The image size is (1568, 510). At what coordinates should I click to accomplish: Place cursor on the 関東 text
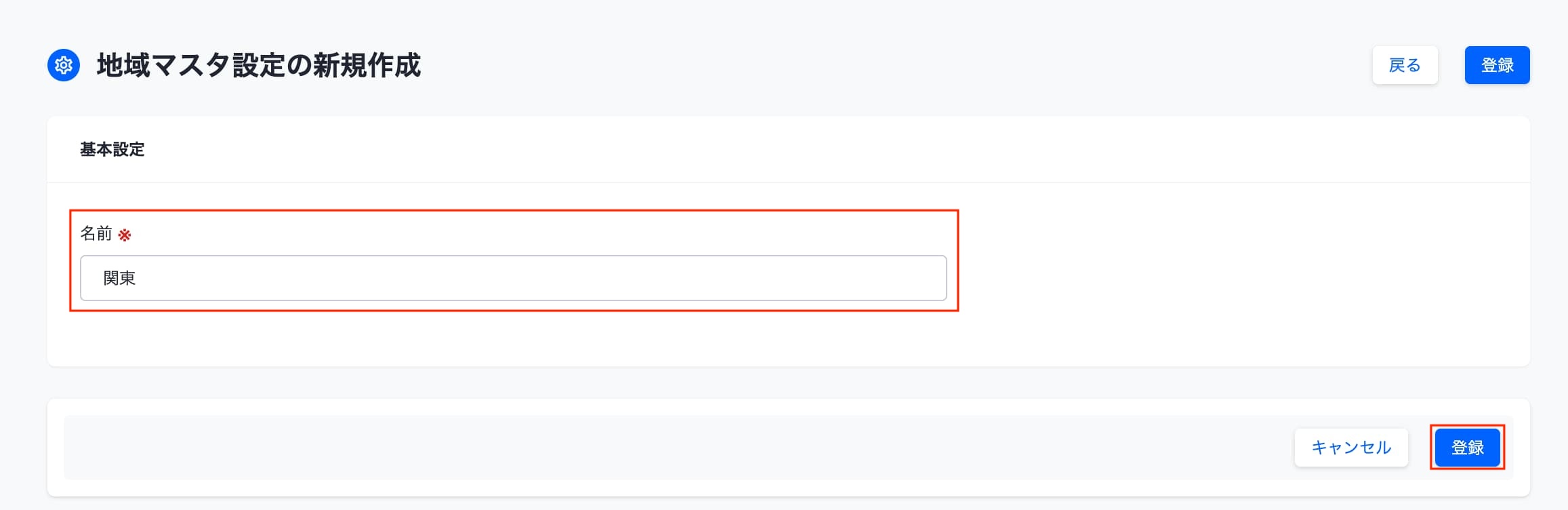click(x=119, y=278)
